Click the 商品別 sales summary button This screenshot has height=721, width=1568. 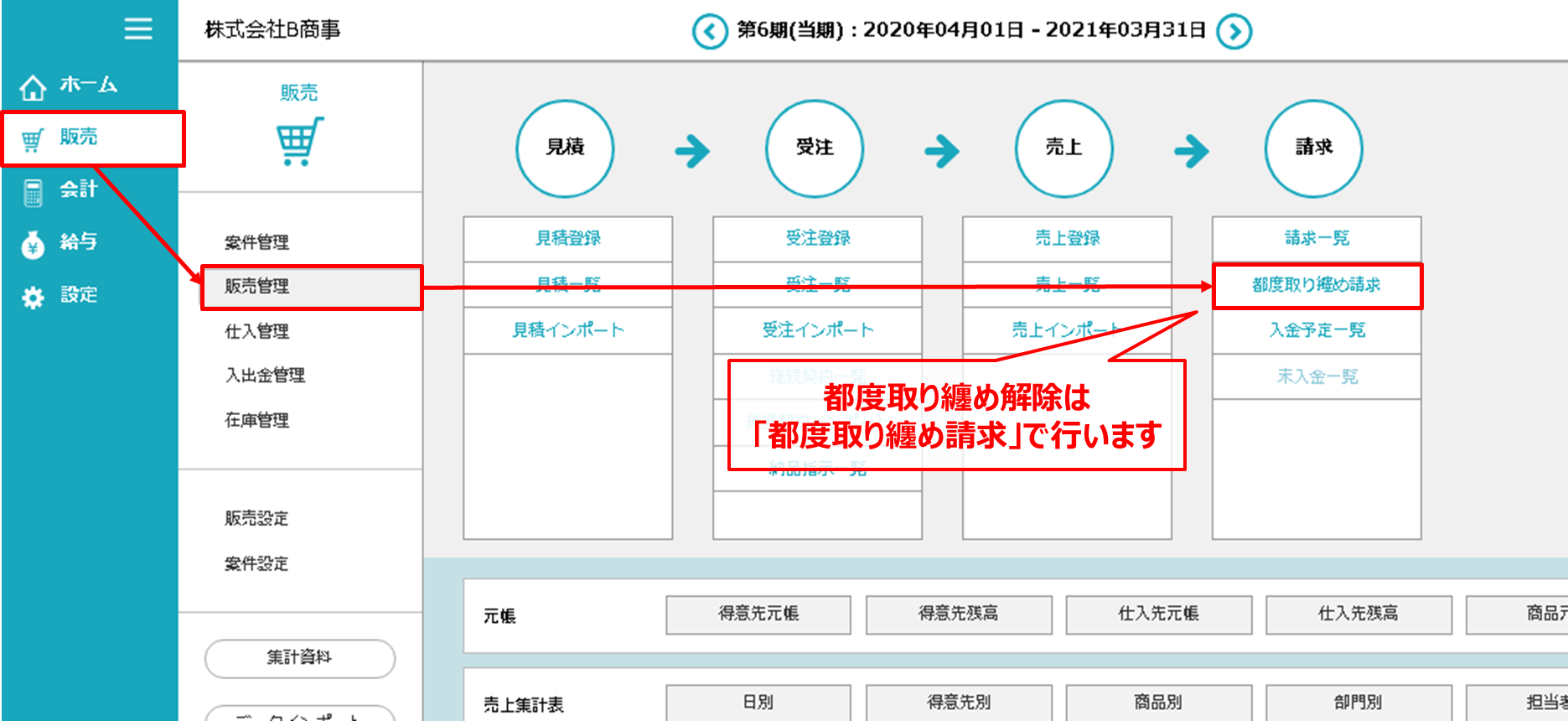coord(1159,703)
